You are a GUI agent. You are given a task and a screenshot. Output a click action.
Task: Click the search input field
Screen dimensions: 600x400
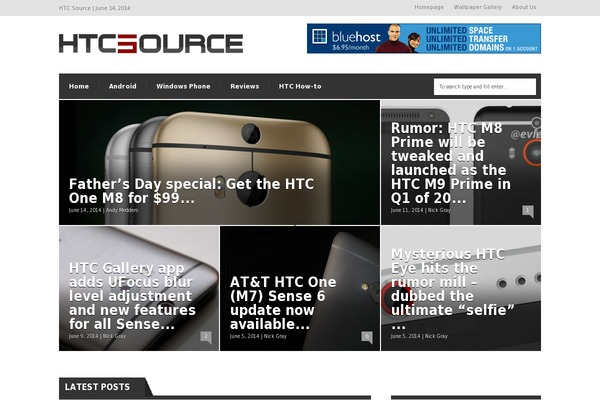point(485,87)
